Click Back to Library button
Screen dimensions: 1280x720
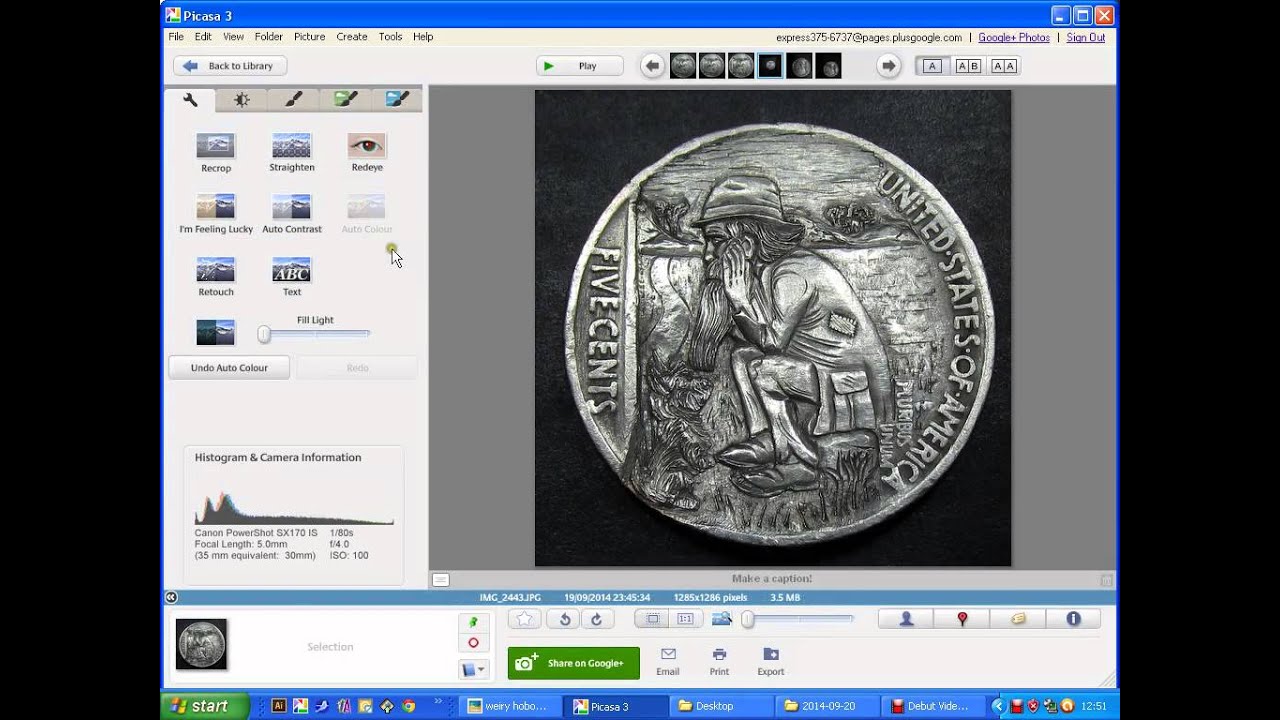click(x=230, y=66)
